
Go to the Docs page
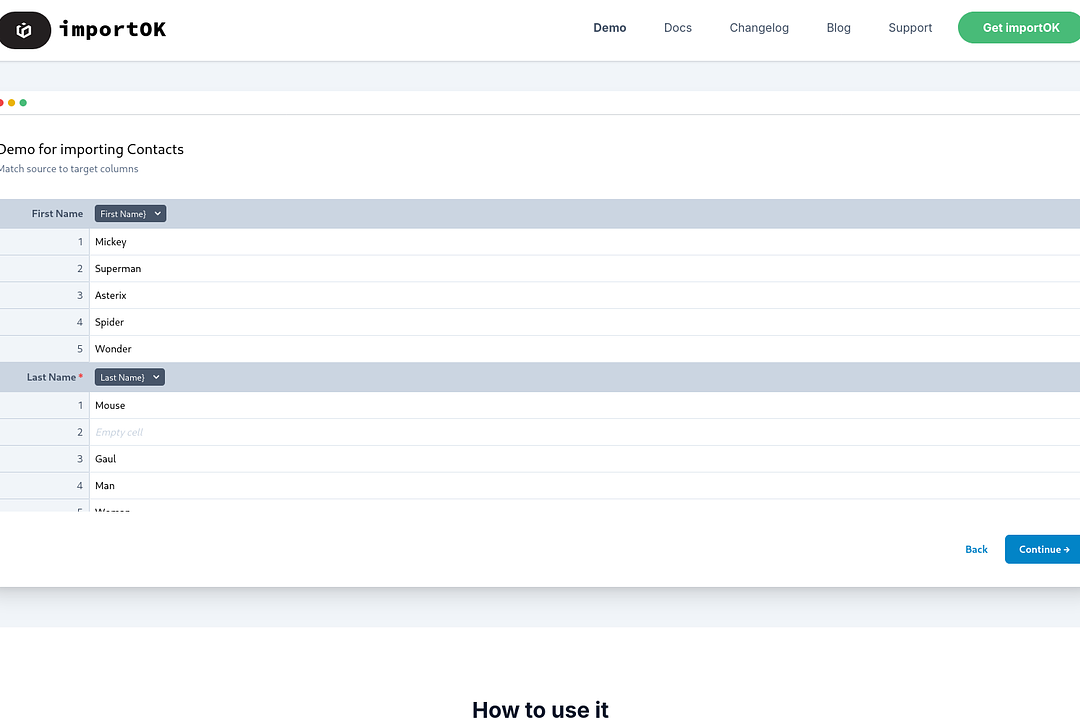[677, 28]
